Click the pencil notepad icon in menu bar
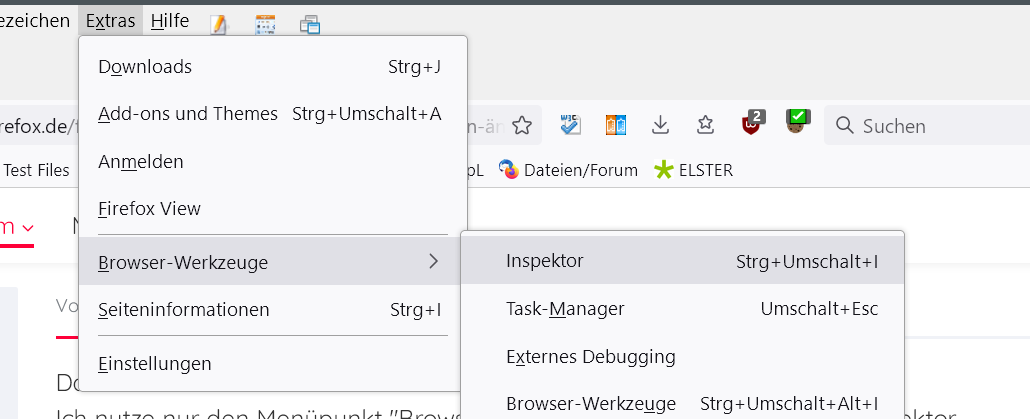 click(x=219, y=22)
